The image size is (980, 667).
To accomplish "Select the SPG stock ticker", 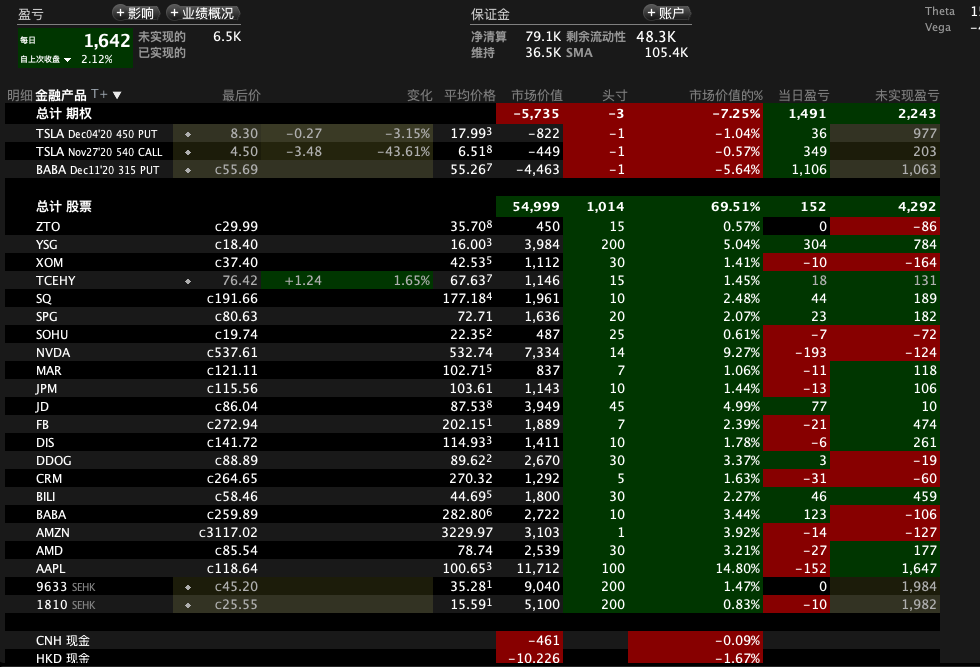I will (x=46, y=317).
